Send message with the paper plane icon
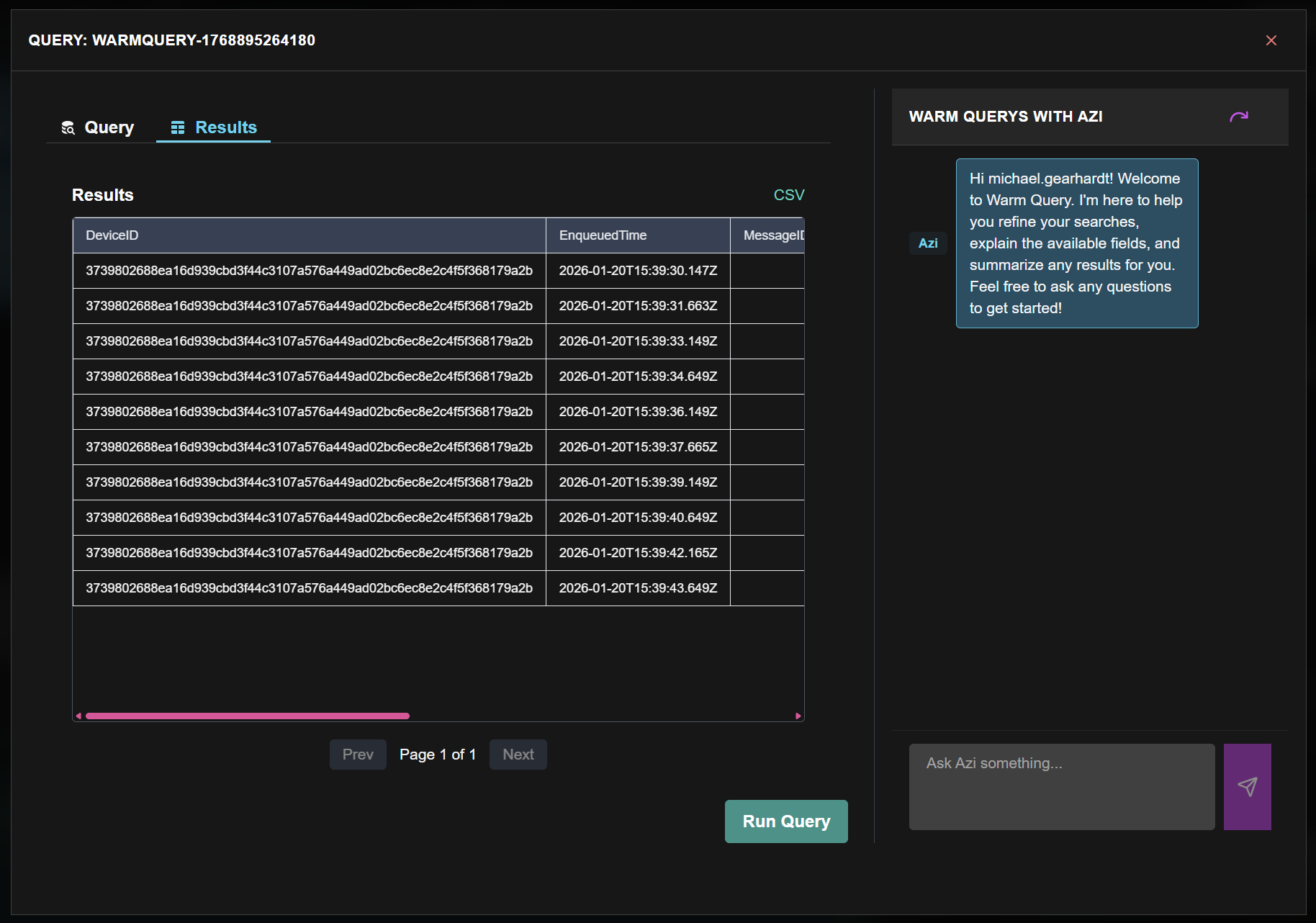The height and width of the screenshot is (923, 1316). pyautogui.click(x=1247, y=787)
